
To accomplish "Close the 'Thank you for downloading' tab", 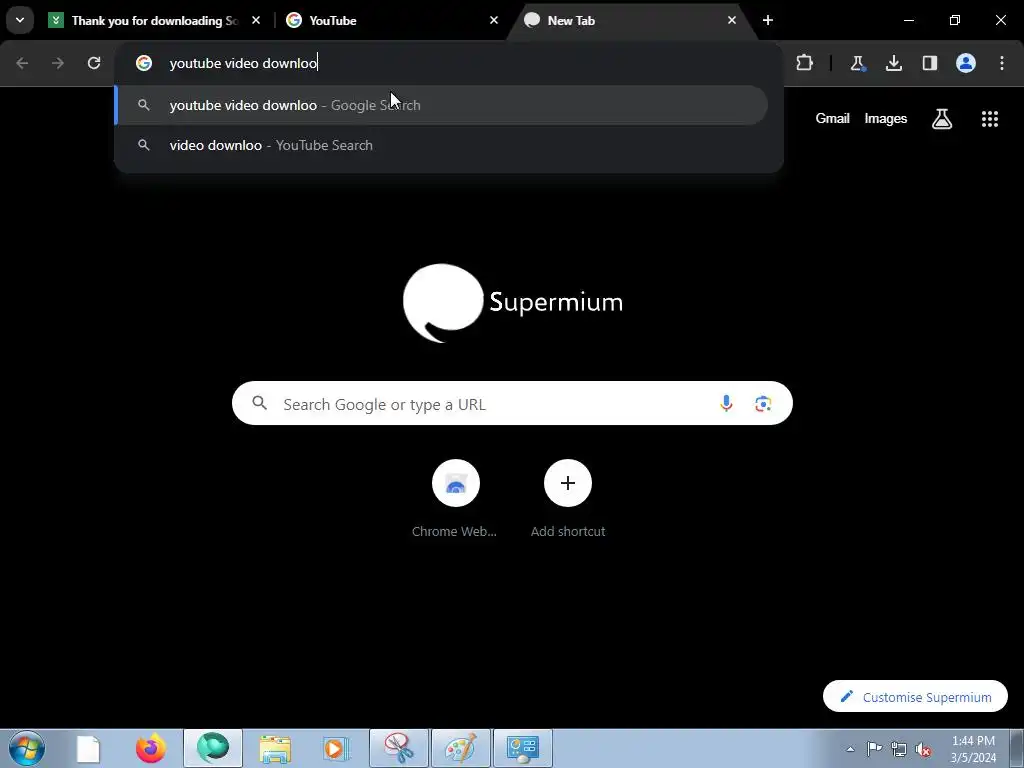I will (x=256, y=20).
